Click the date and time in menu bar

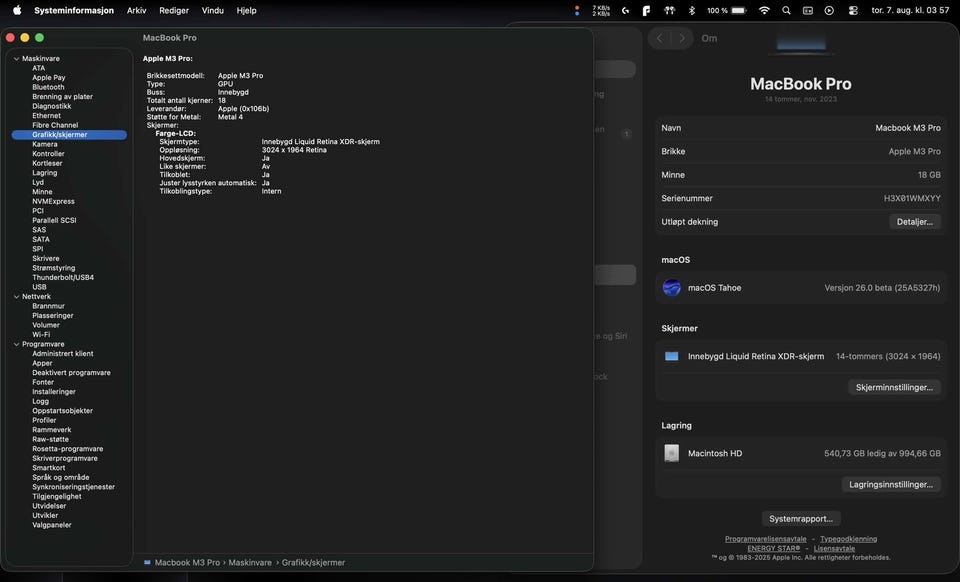(x=910, y=10)
